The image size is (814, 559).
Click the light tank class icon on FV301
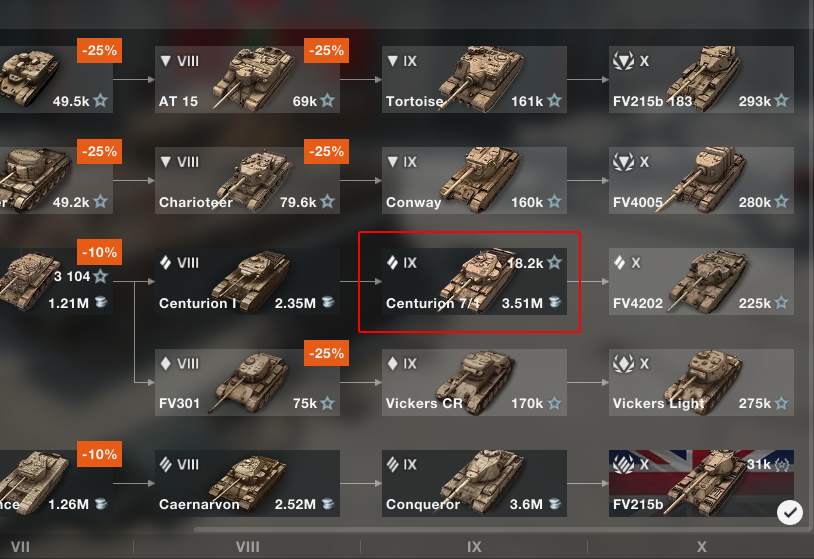coord(165,364)
